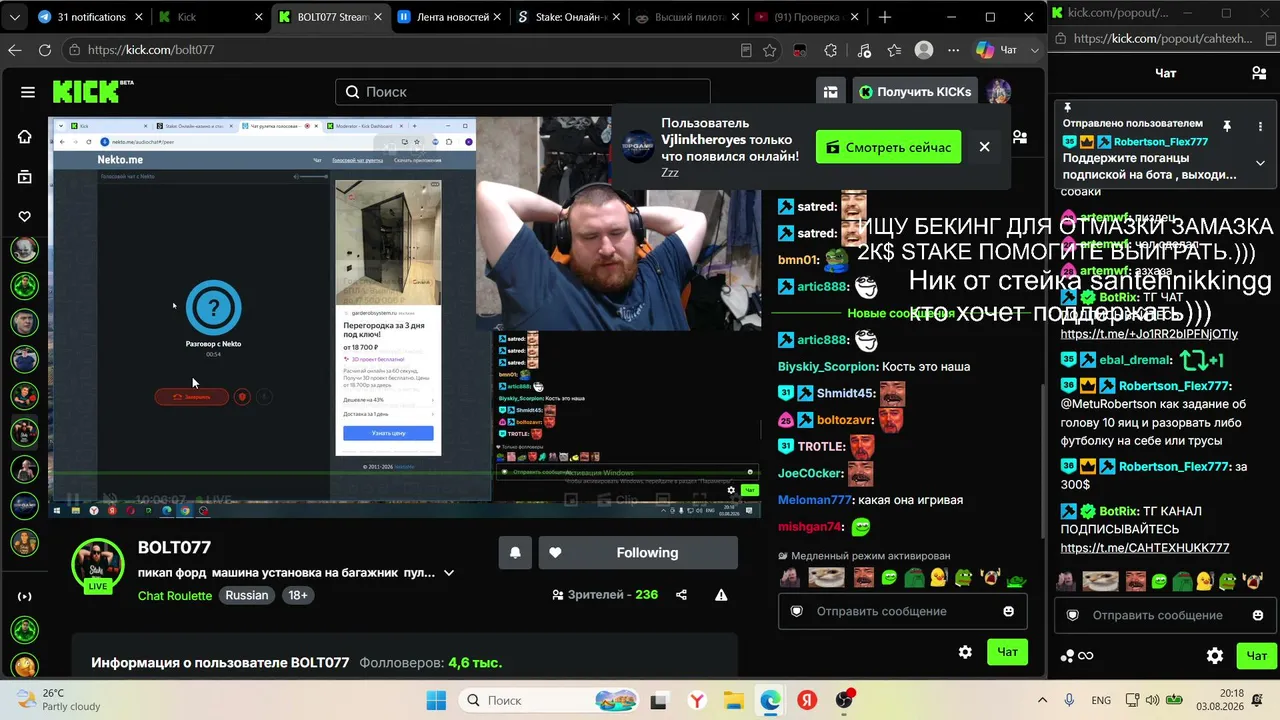Open the Kick sidebar hamburger menu

click(x=28, y=92)
